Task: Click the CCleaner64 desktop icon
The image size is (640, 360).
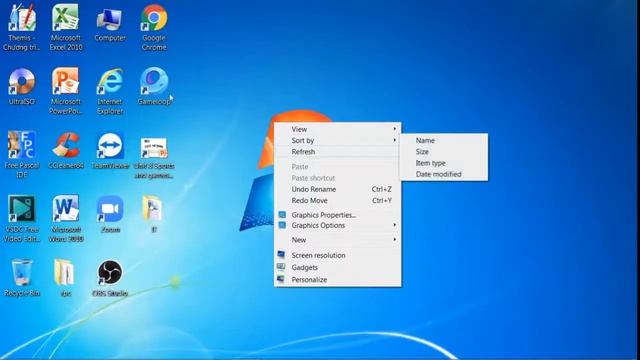Action: tap(66, 150)
